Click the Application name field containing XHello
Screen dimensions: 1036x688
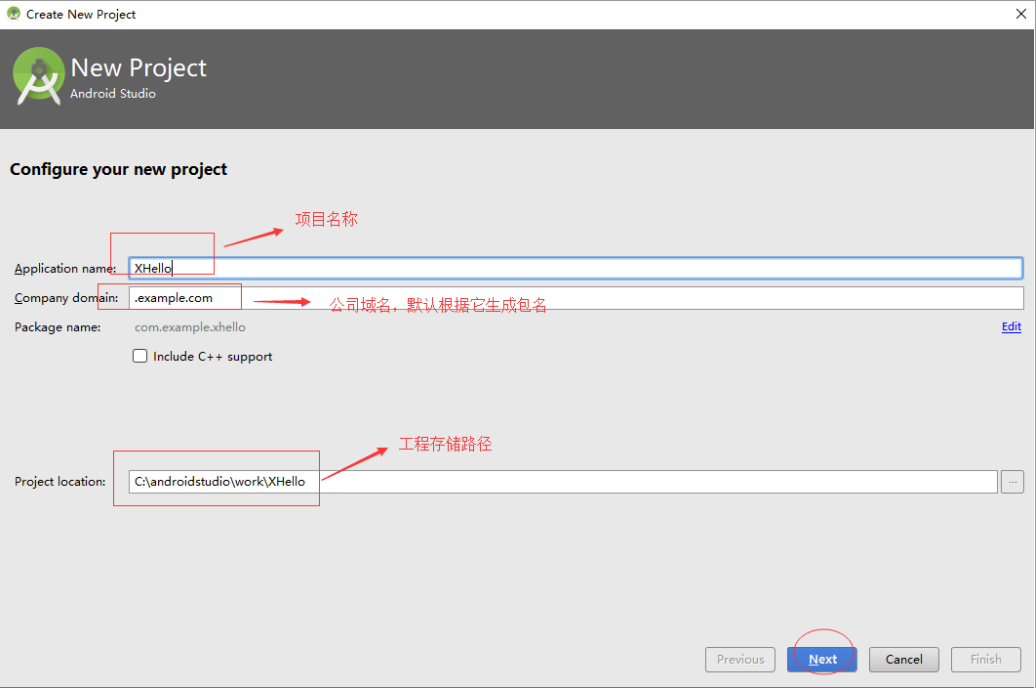click(x=575, y=268)
